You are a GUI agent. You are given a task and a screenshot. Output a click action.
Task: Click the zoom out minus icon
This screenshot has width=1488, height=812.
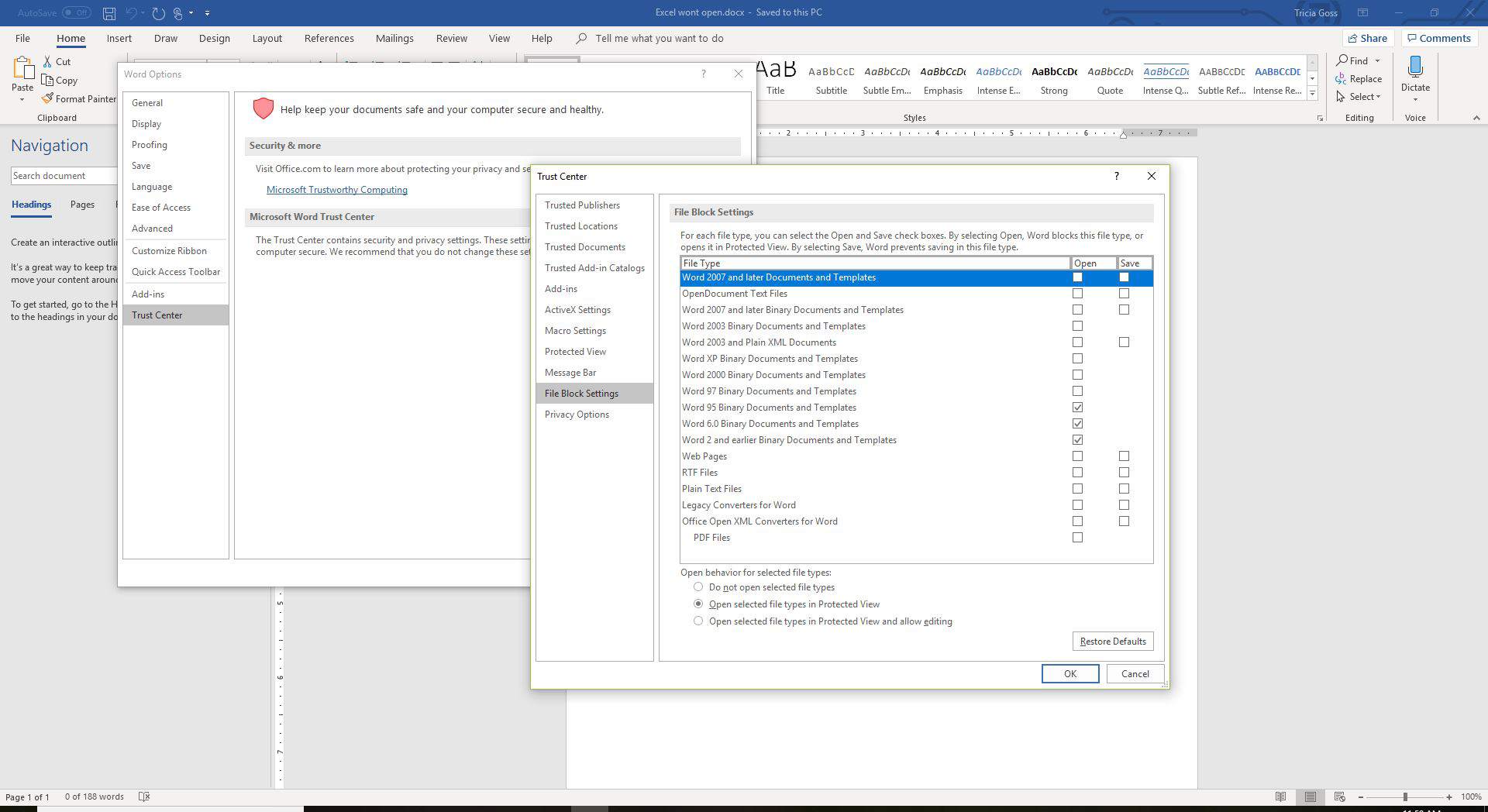coord(1360,797)
